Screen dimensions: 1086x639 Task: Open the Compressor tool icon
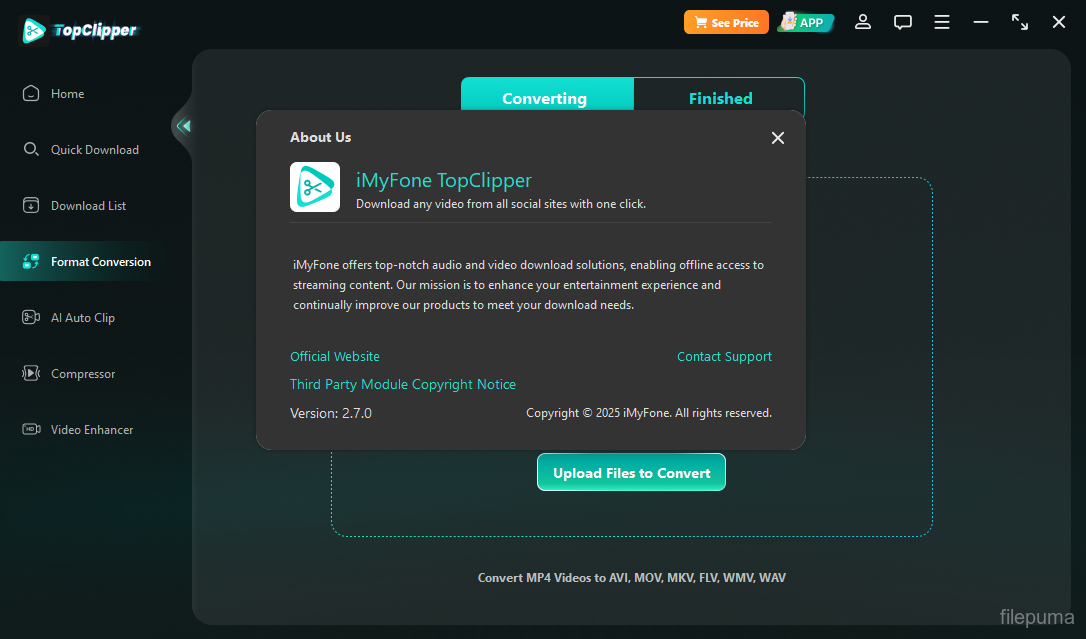[31, 374]
